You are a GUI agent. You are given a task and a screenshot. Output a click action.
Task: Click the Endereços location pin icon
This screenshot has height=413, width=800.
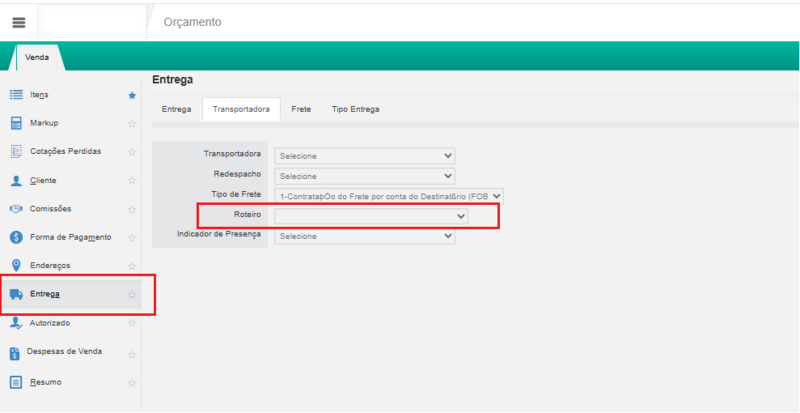click(16, 265)
